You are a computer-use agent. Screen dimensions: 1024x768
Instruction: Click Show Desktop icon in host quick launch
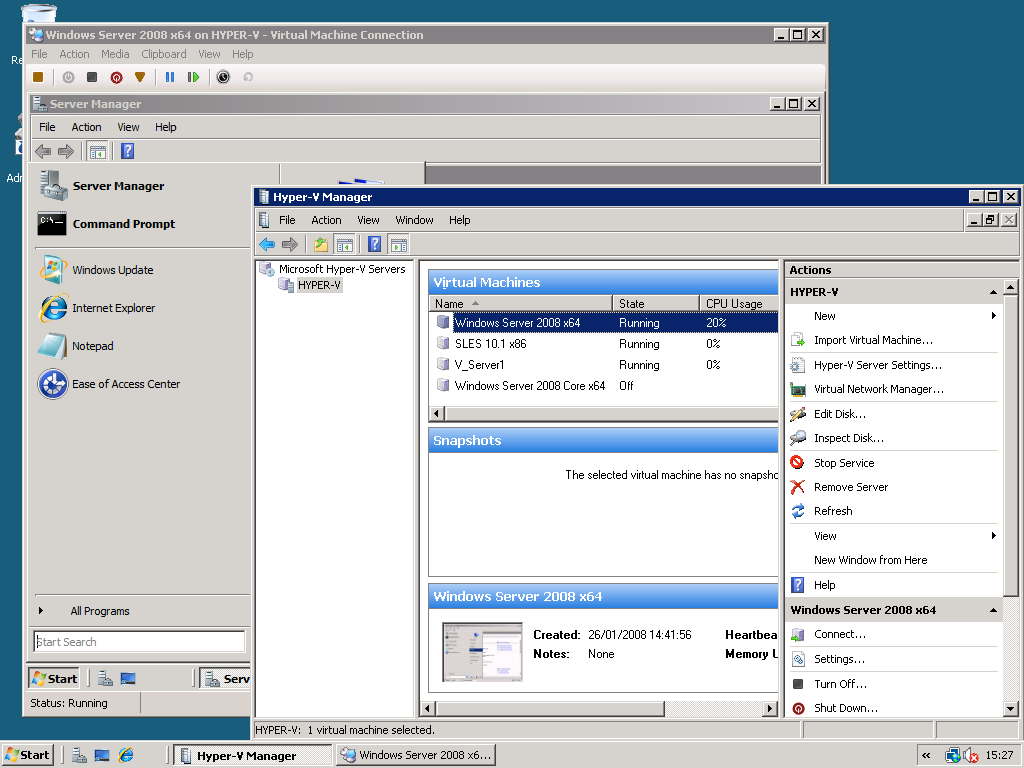102,756
